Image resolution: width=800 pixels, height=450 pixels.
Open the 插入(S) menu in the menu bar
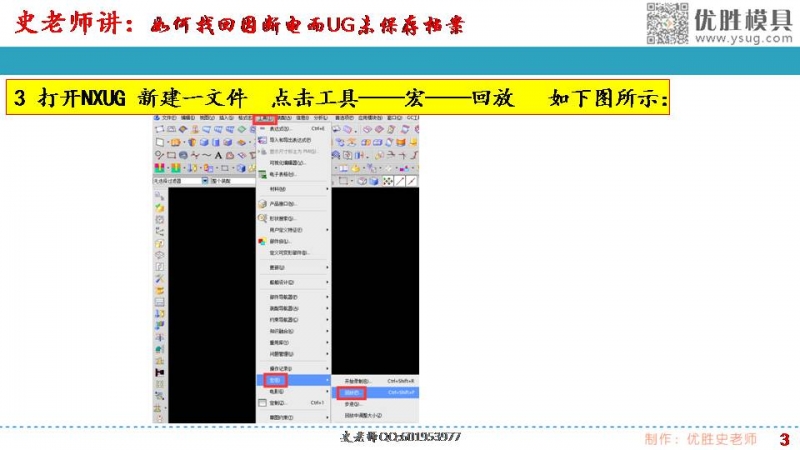pyautogui.click(x=226, y=118)
